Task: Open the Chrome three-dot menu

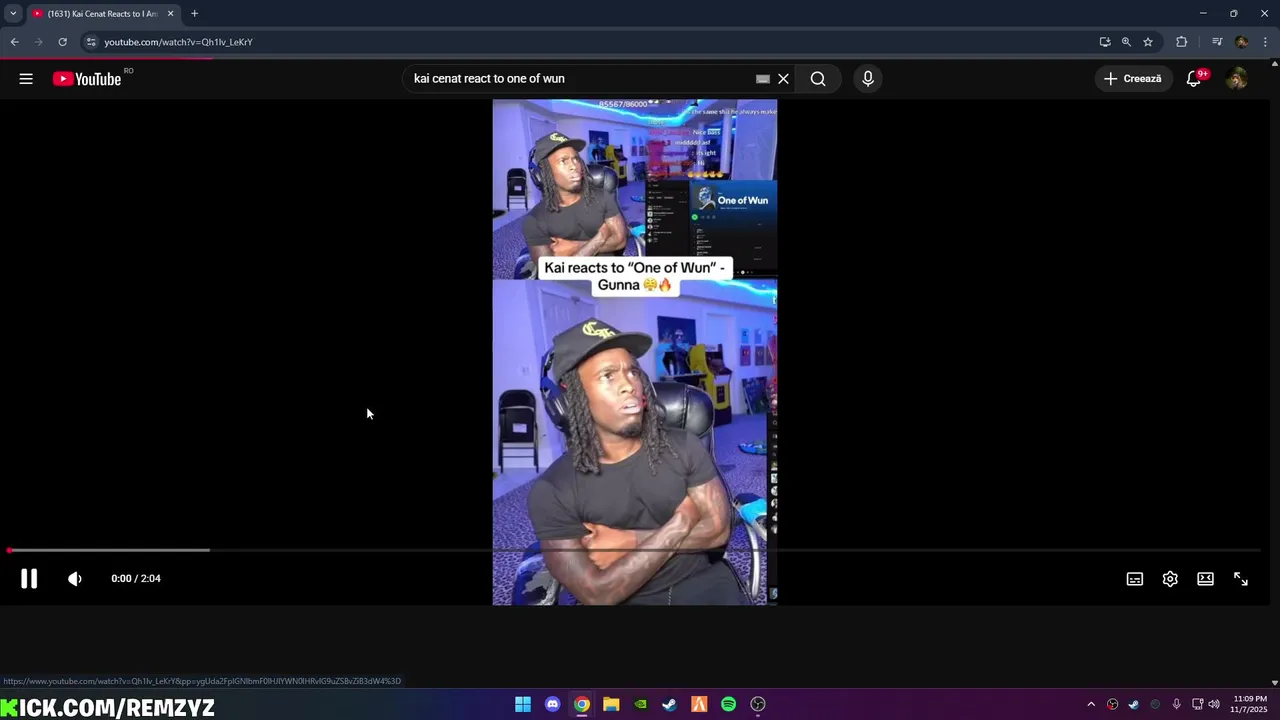Action: pyautogui.click(x=1265, y=42)
